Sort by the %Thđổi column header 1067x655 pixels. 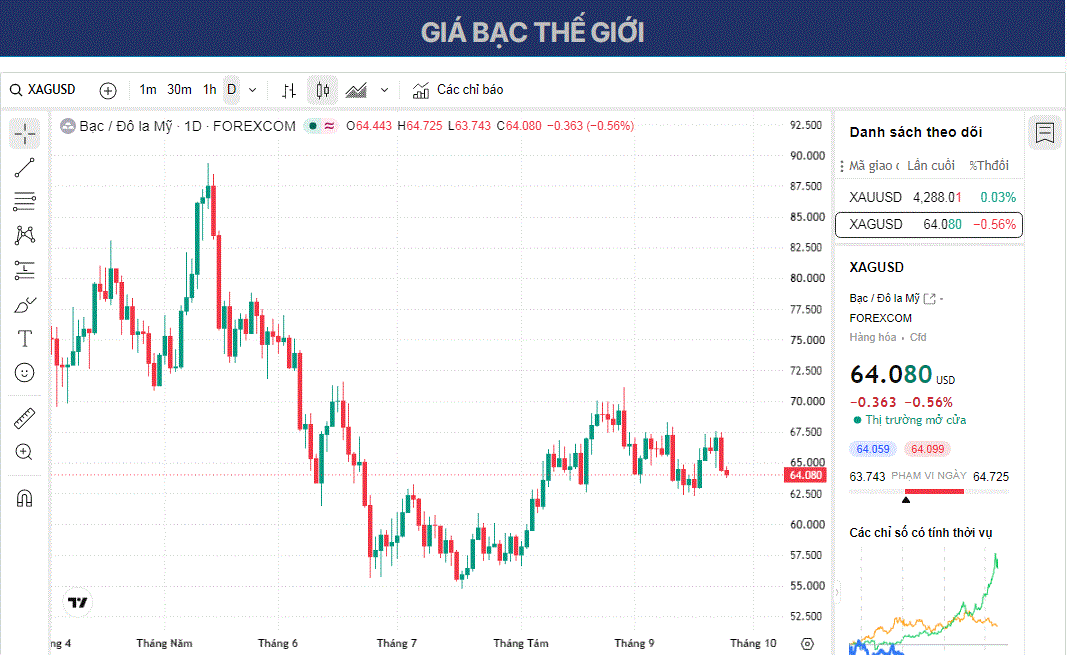(989, 166)
